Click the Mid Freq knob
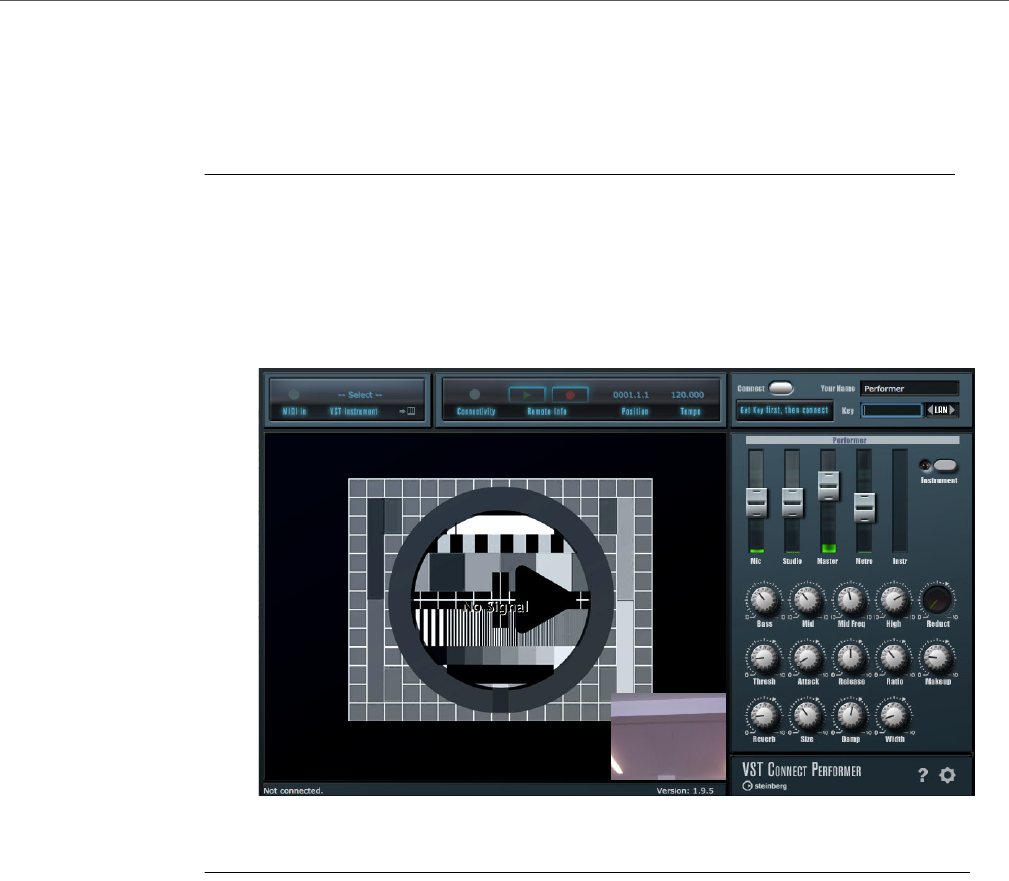This screenshot has width=1009, height=881. click(x=850, y=600)
